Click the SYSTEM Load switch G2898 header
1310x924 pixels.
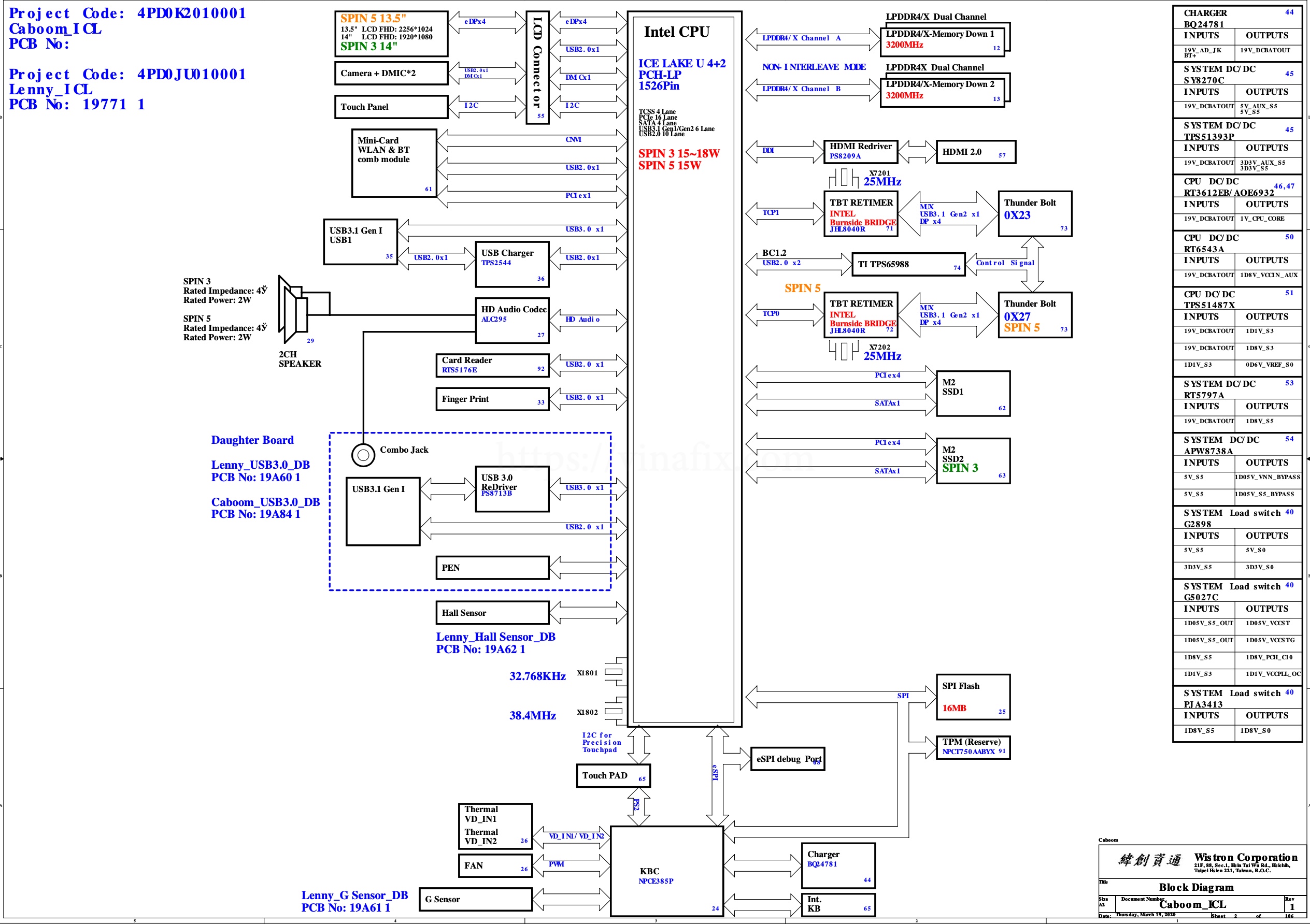(x=1237, y=518)
